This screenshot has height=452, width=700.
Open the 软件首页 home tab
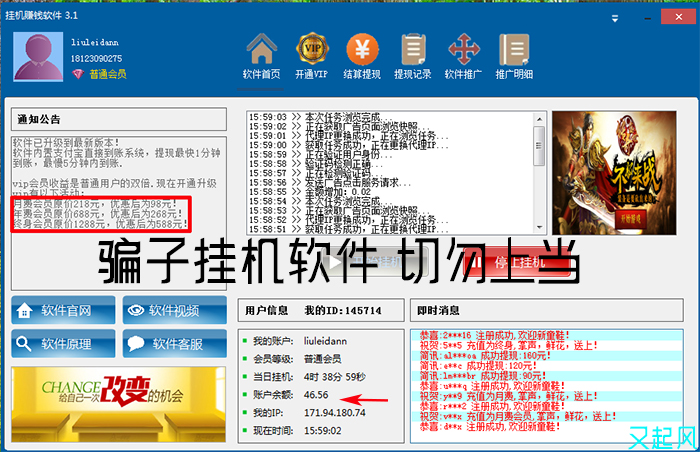(x=261, y=57)
